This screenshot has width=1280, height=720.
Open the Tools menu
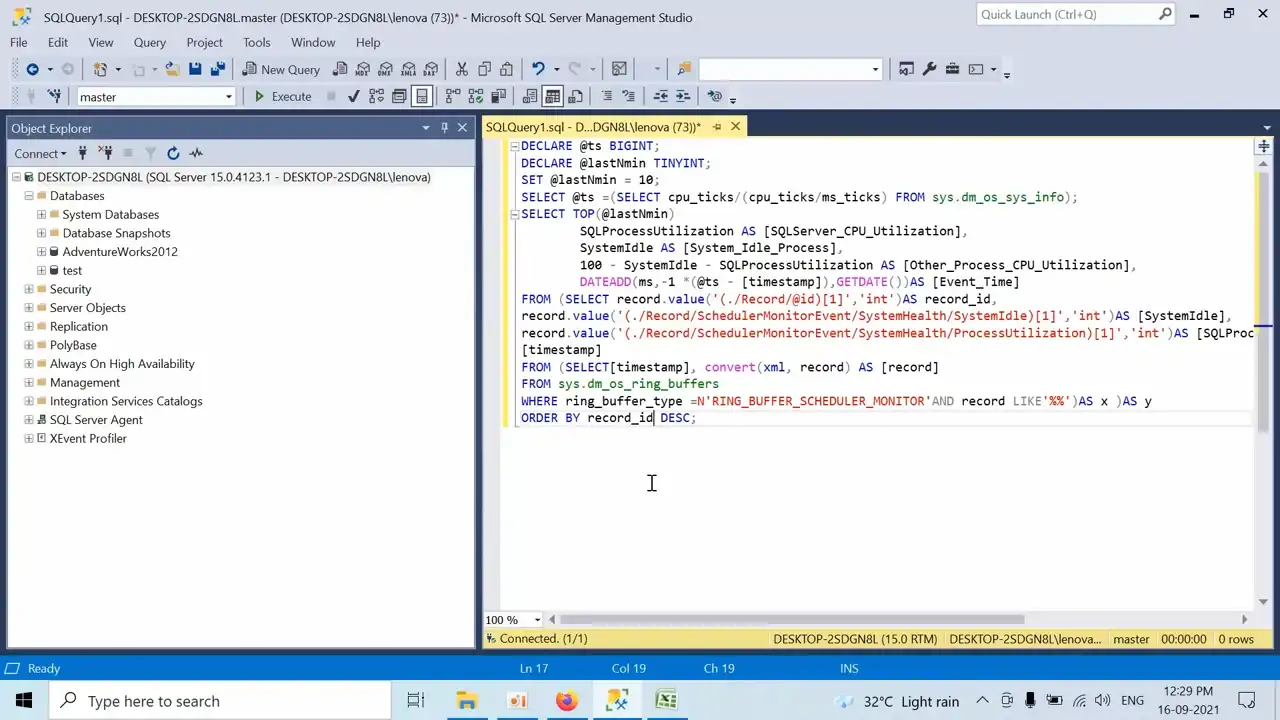click(256, 42)
